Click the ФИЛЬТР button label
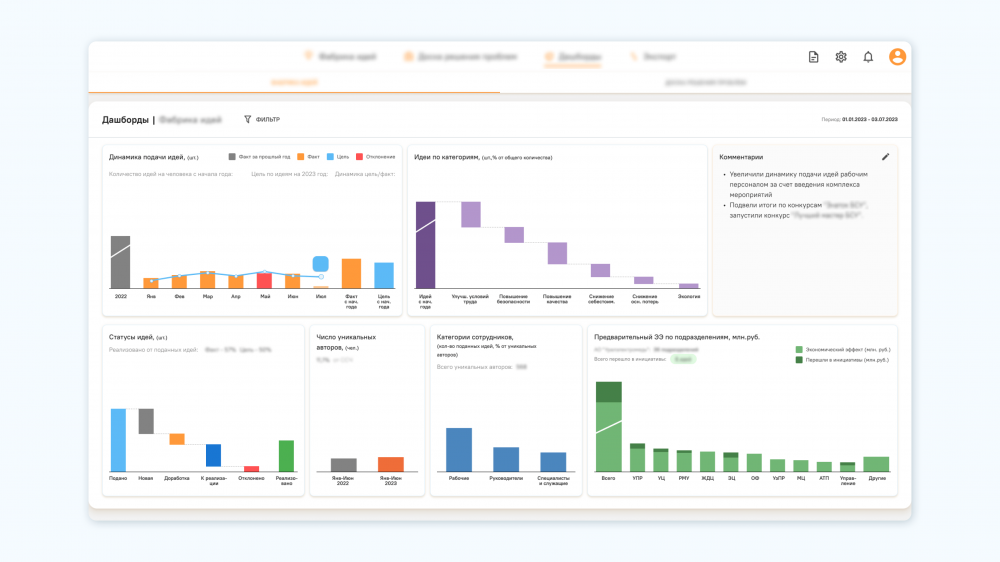Screen dimensions: 1000x562 tap(268, 119)
